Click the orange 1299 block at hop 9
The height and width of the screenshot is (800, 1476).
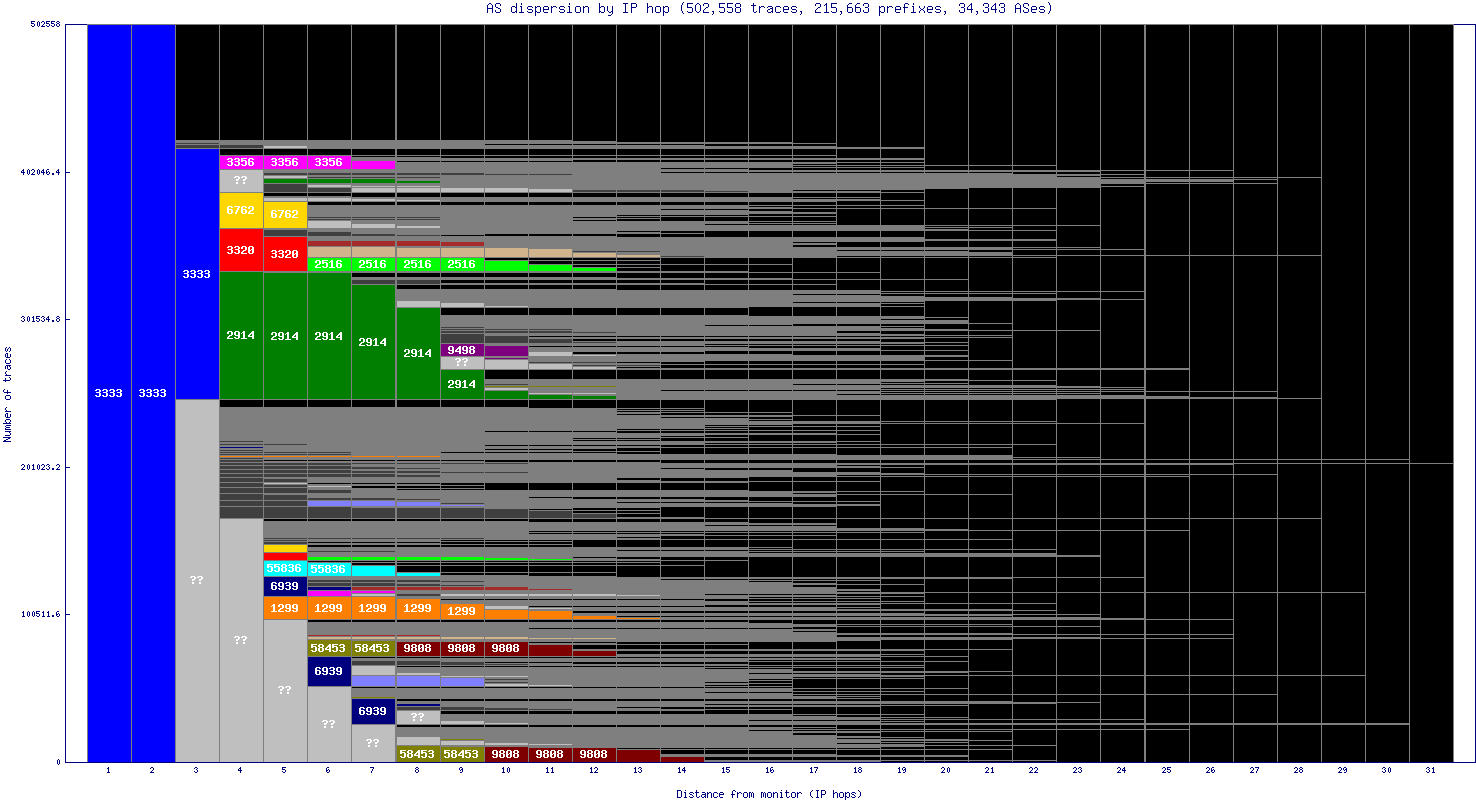[x=461, y=611]
